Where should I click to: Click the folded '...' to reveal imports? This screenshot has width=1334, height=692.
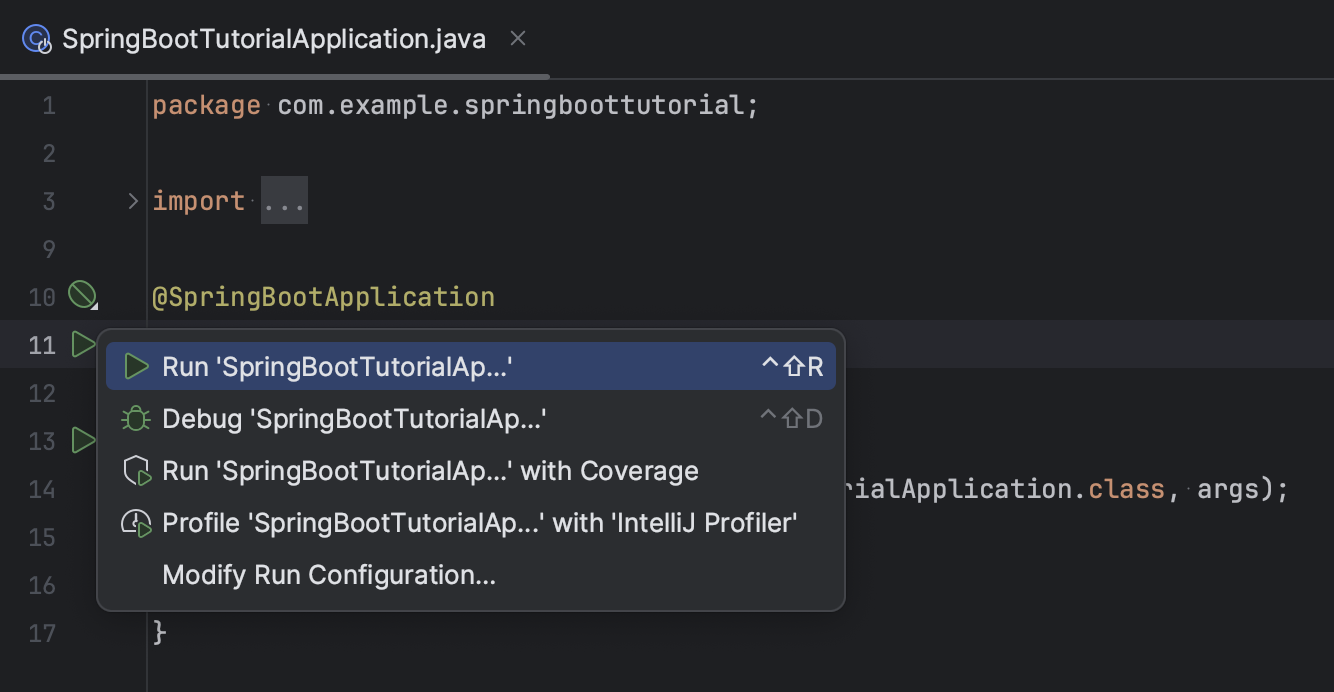(x=284, y=200)
